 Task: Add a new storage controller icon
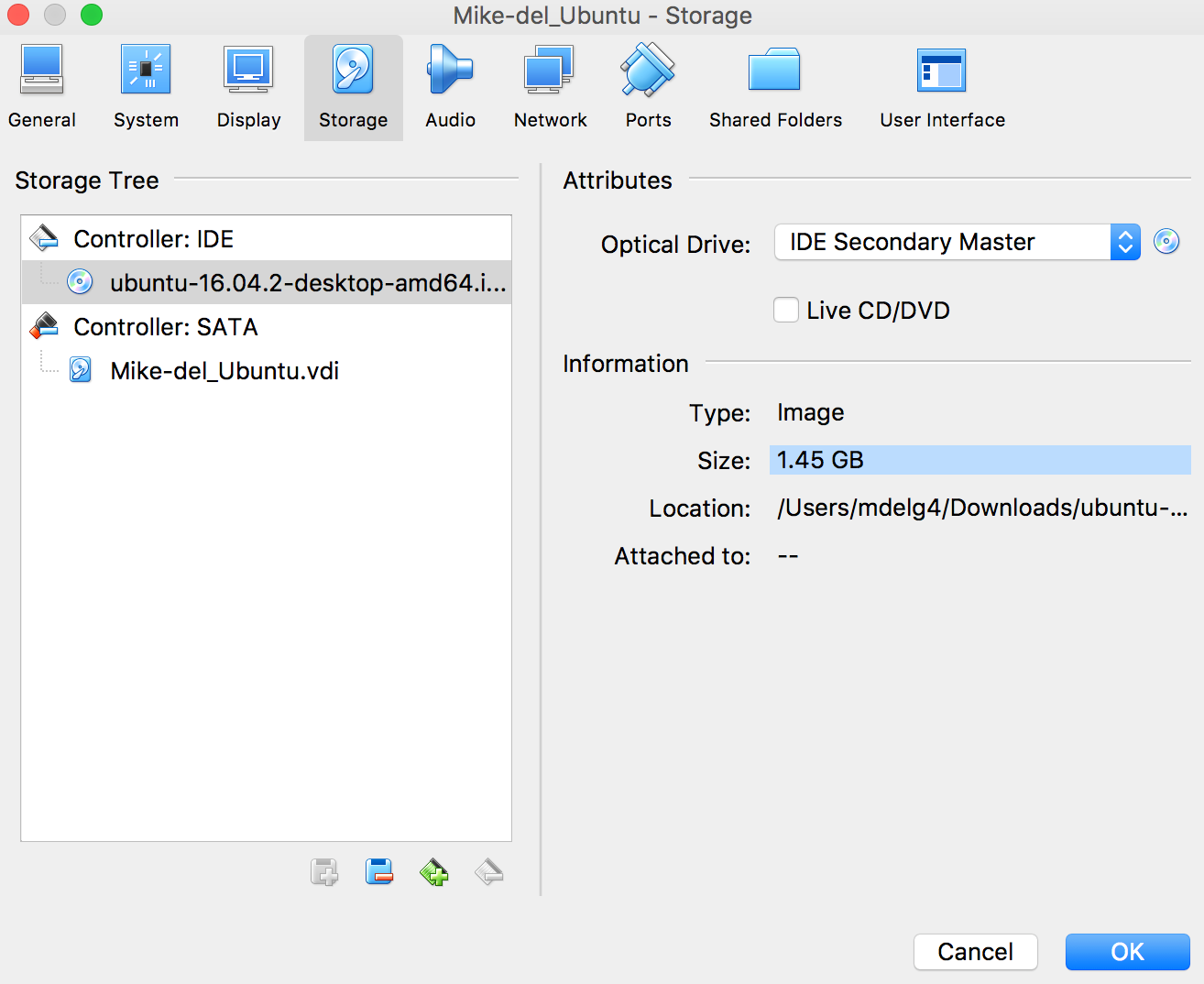pyautogui.click(x=323, y=872)
